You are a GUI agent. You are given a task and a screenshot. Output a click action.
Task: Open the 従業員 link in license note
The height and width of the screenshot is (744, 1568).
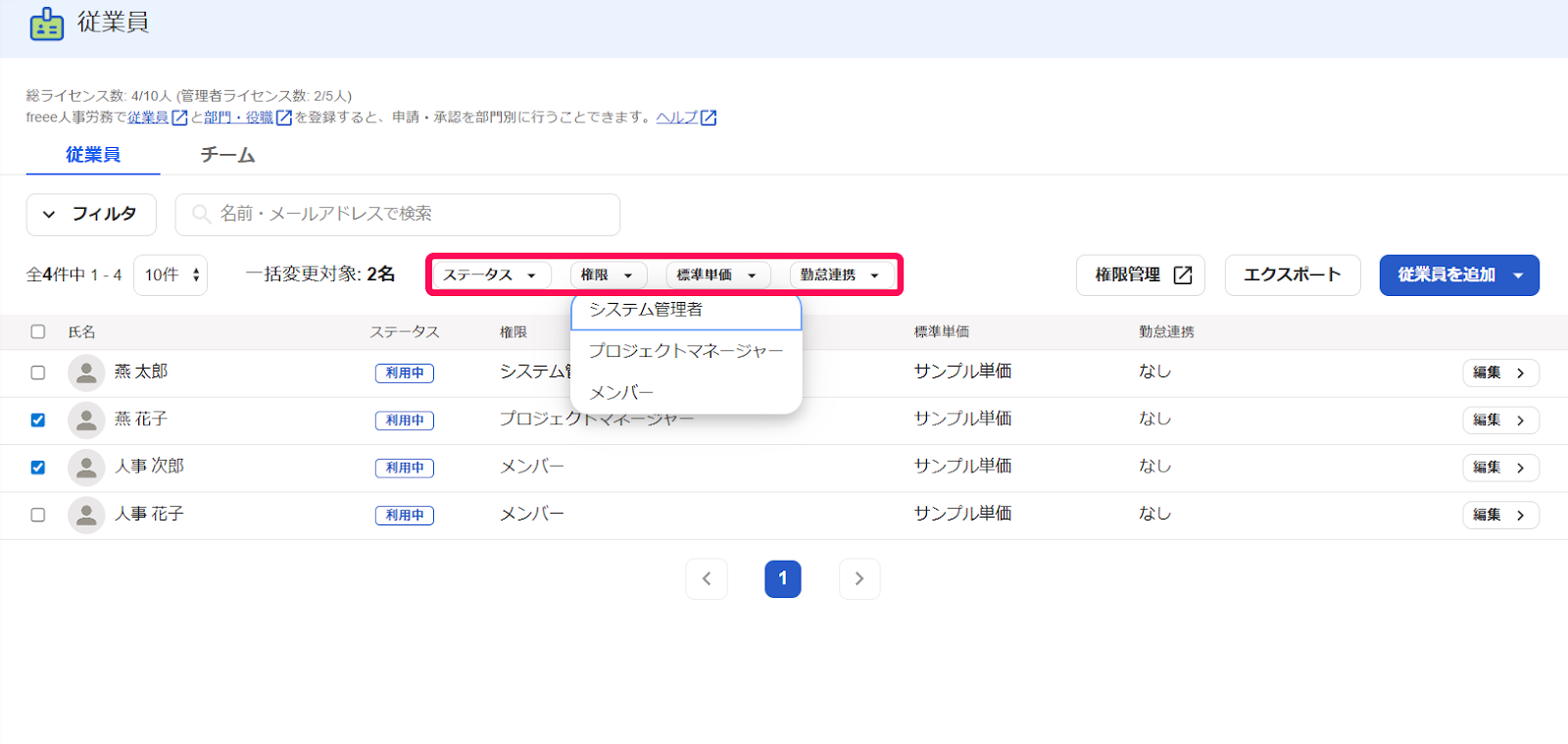click(x=148, y=118)
